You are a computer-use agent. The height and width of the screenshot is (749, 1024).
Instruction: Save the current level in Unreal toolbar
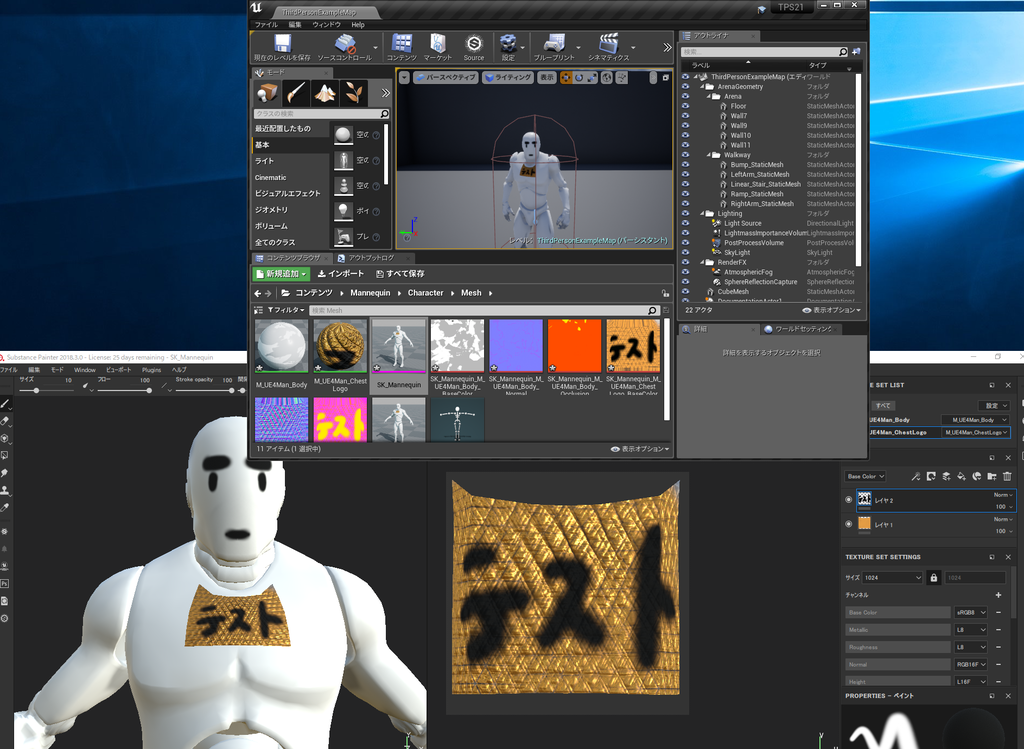point(282,48)
